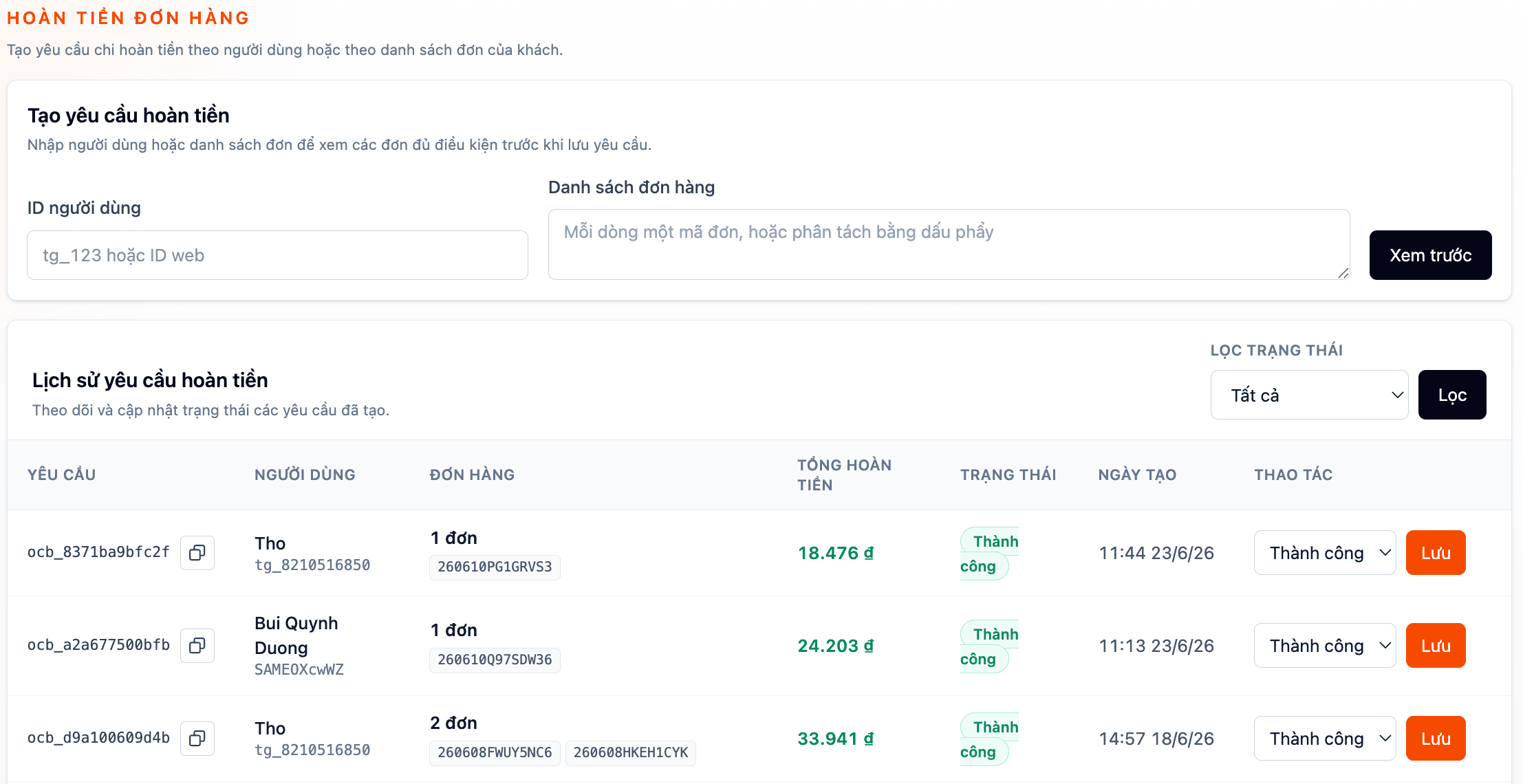The width and height of the screenshot is (1523, 784).
Task: Click date 11:13 23/6/26
Action: pyautogui.click(x=1156, y=646)
